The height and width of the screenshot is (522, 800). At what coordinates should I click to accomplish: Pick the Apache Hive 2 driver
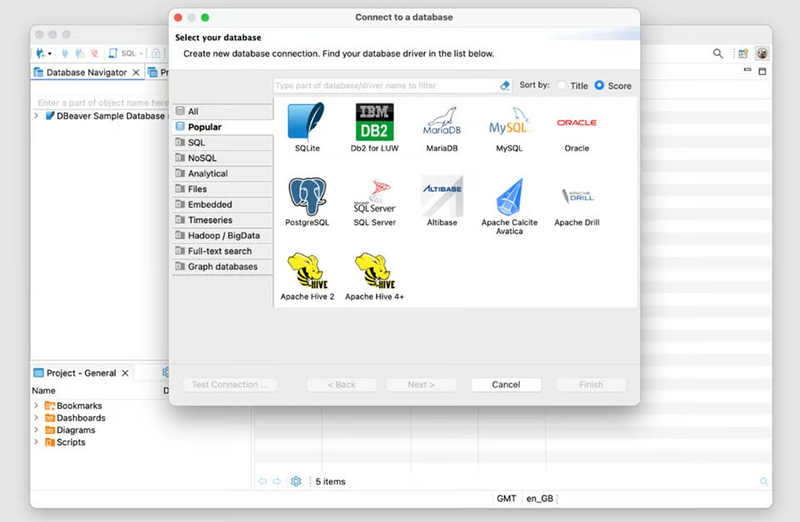(x=307, y=270)
